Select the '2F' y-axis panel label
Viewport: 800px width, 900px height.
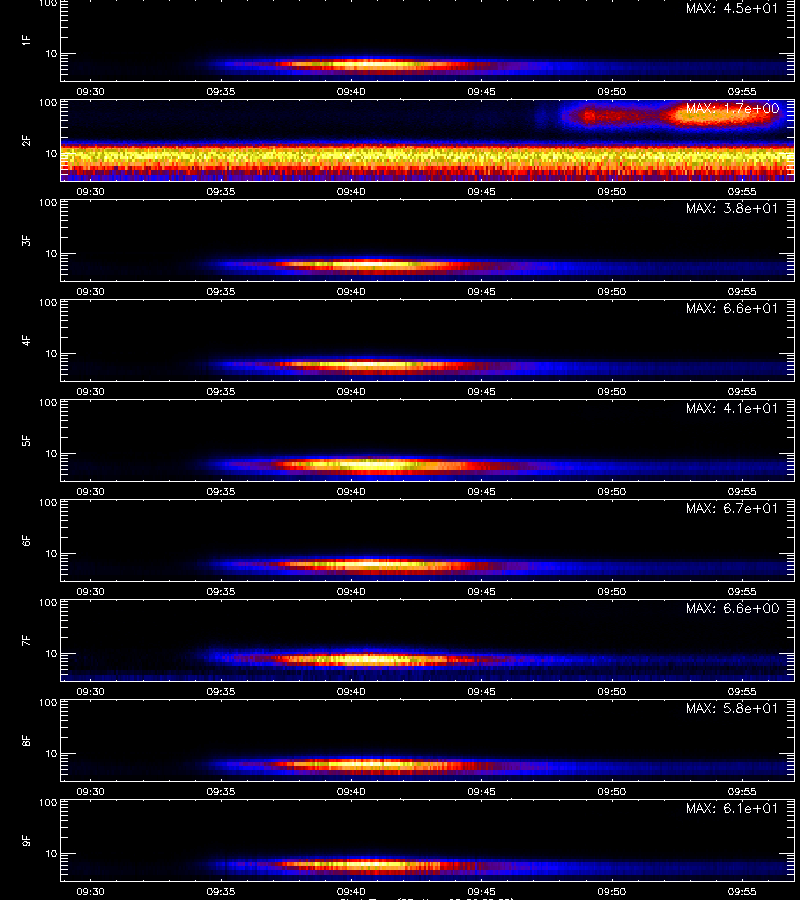tap(26, 141)
